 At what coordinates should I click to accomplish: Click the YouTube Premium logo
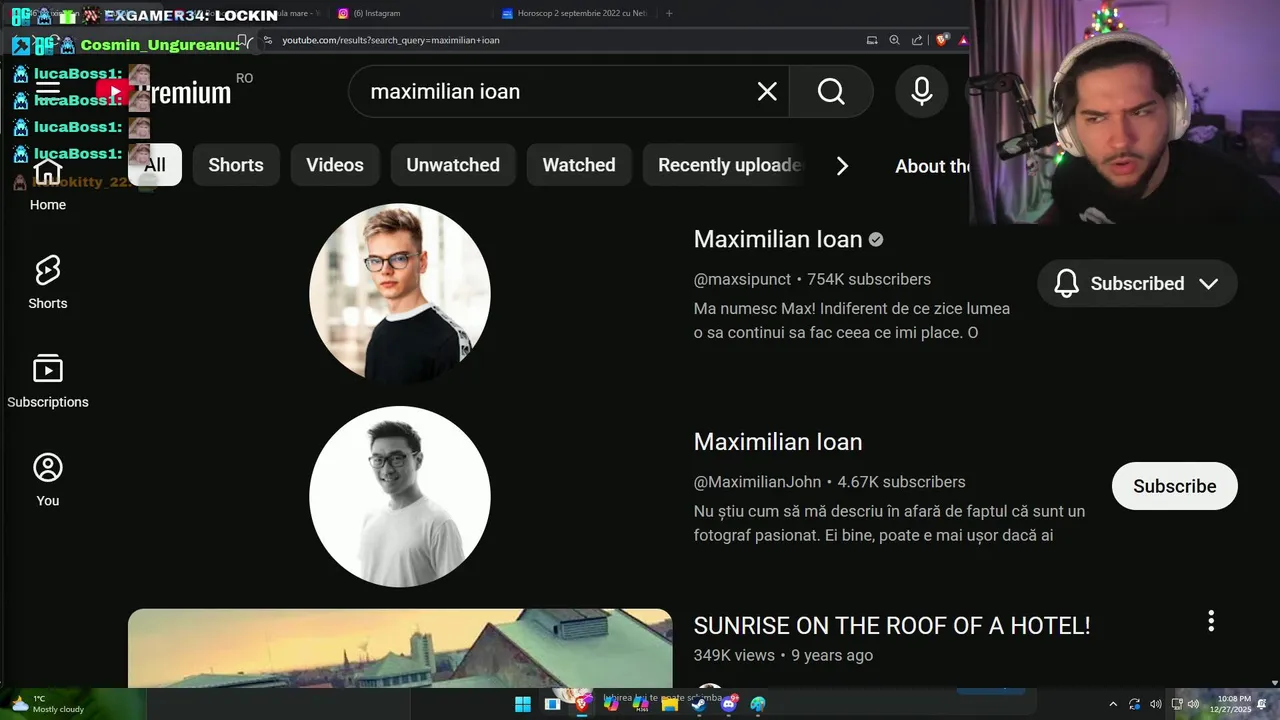[x=165, y=92]
